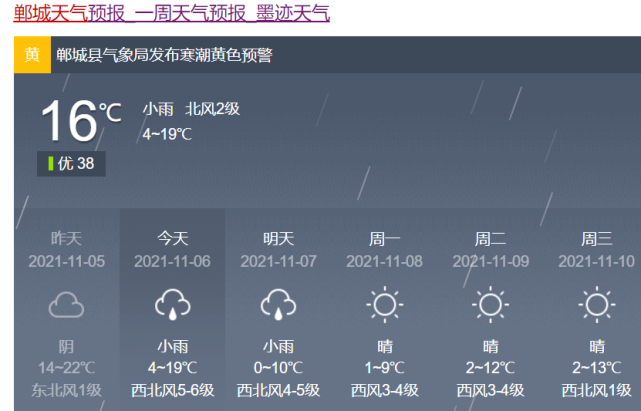Select the 明天 forecast column label
This screenshot has height=411, width=641.
tap(278, 238)
